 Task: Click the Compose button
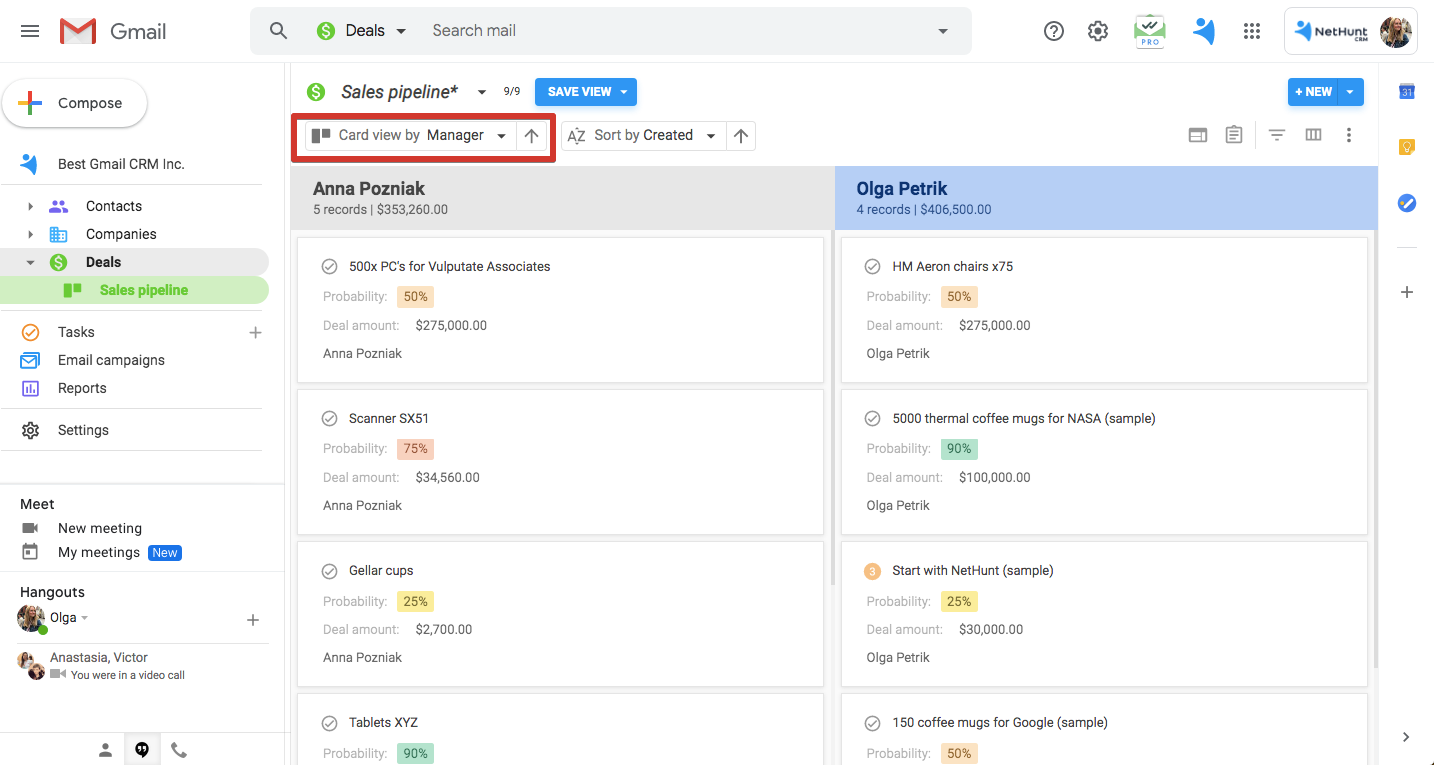[x=75, y=103]
